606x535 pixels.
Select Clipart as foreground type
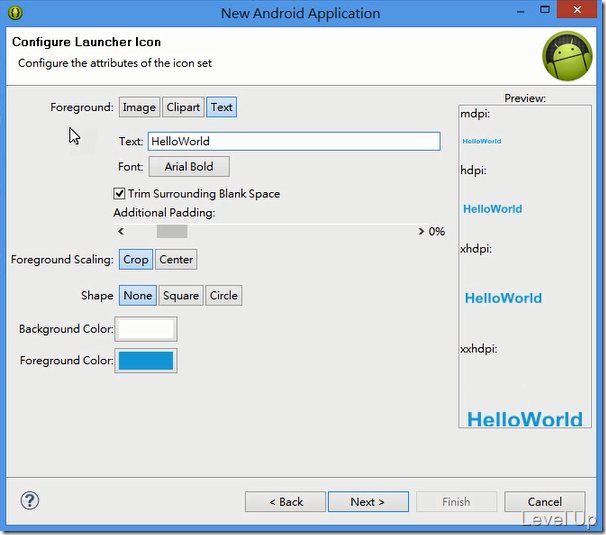coord(183,107)
